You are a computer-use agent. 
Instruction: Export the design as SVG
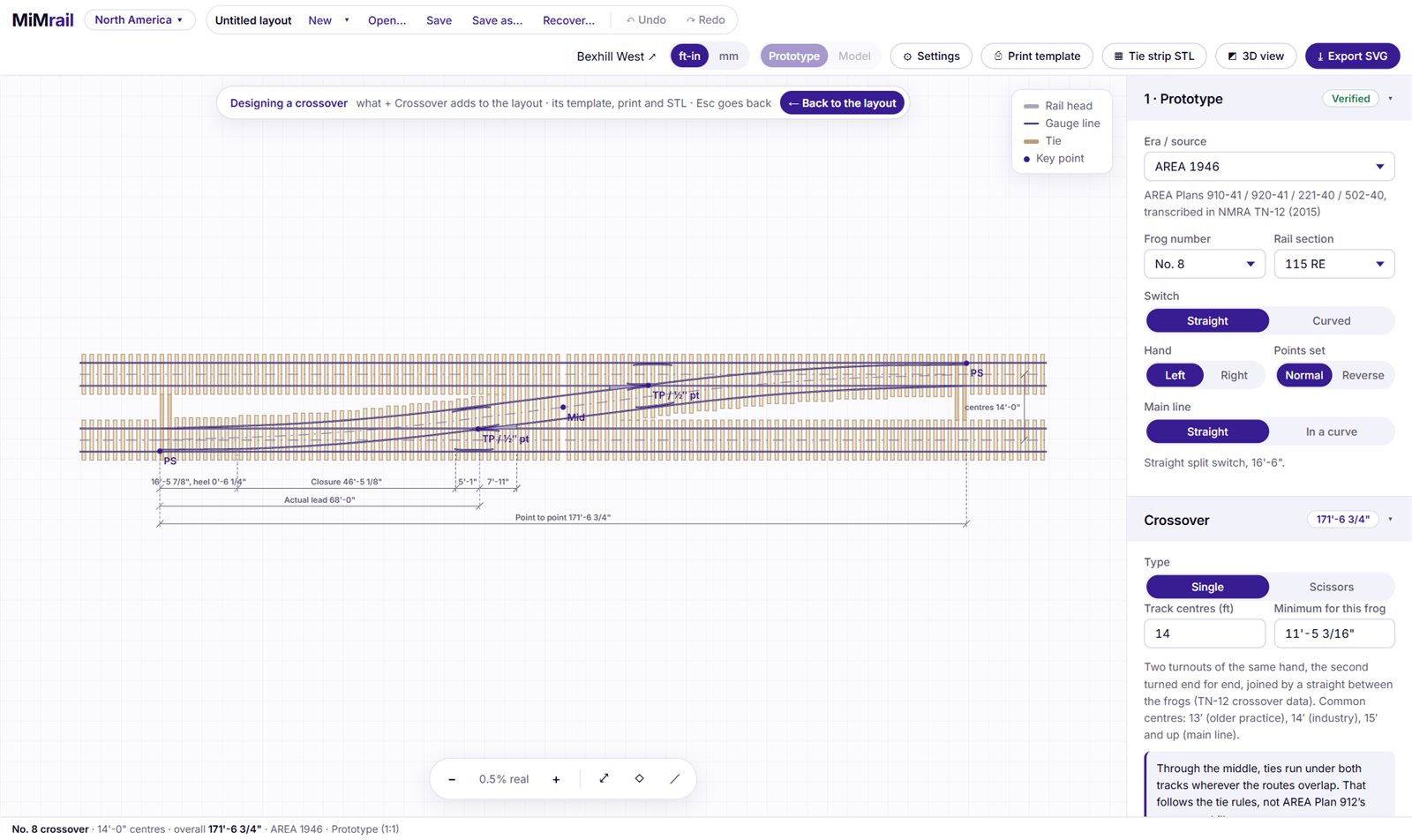pos(1352,56)
